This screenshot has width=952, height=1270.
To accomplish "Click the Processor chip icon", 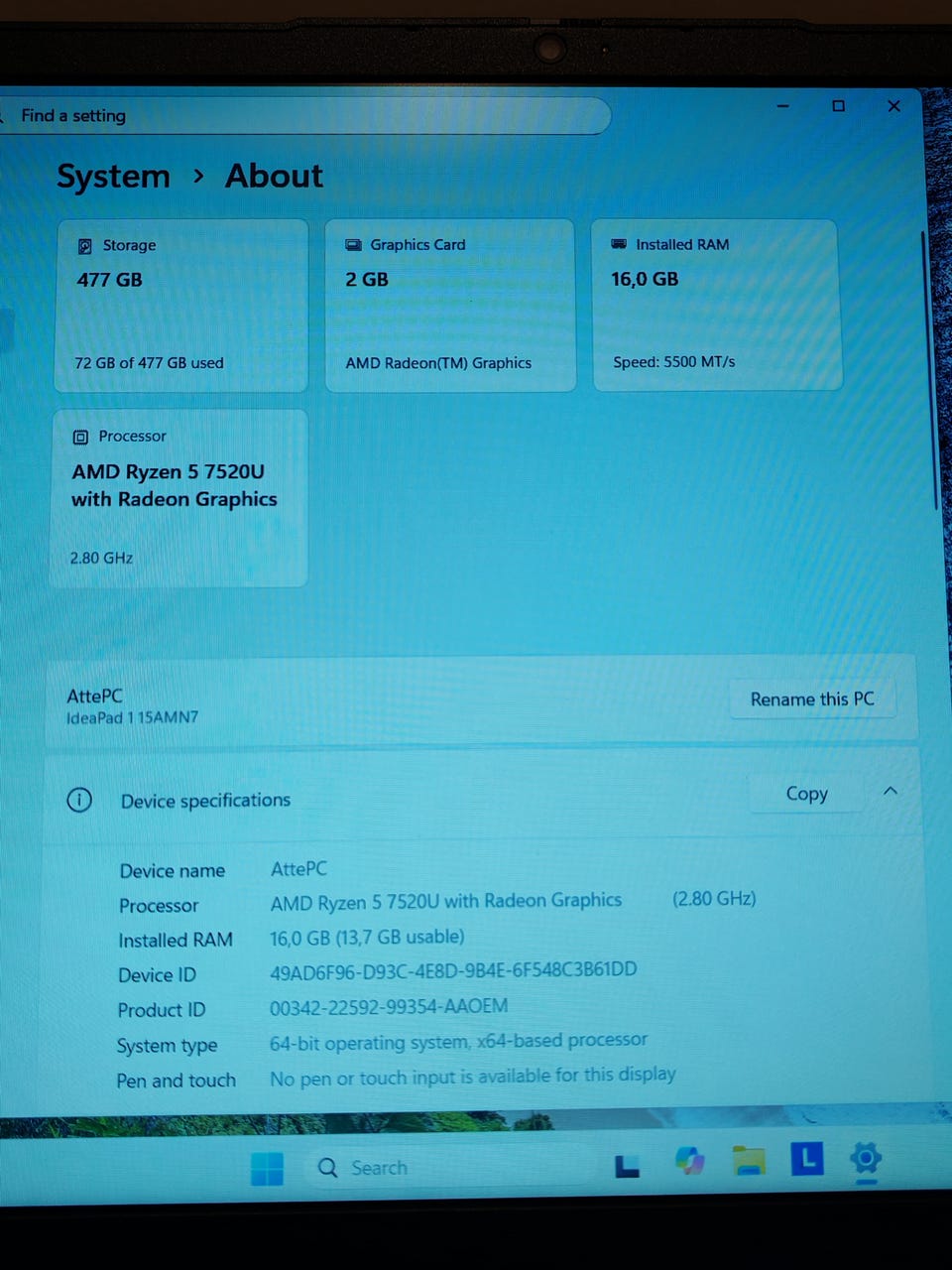I will point(80,437).
